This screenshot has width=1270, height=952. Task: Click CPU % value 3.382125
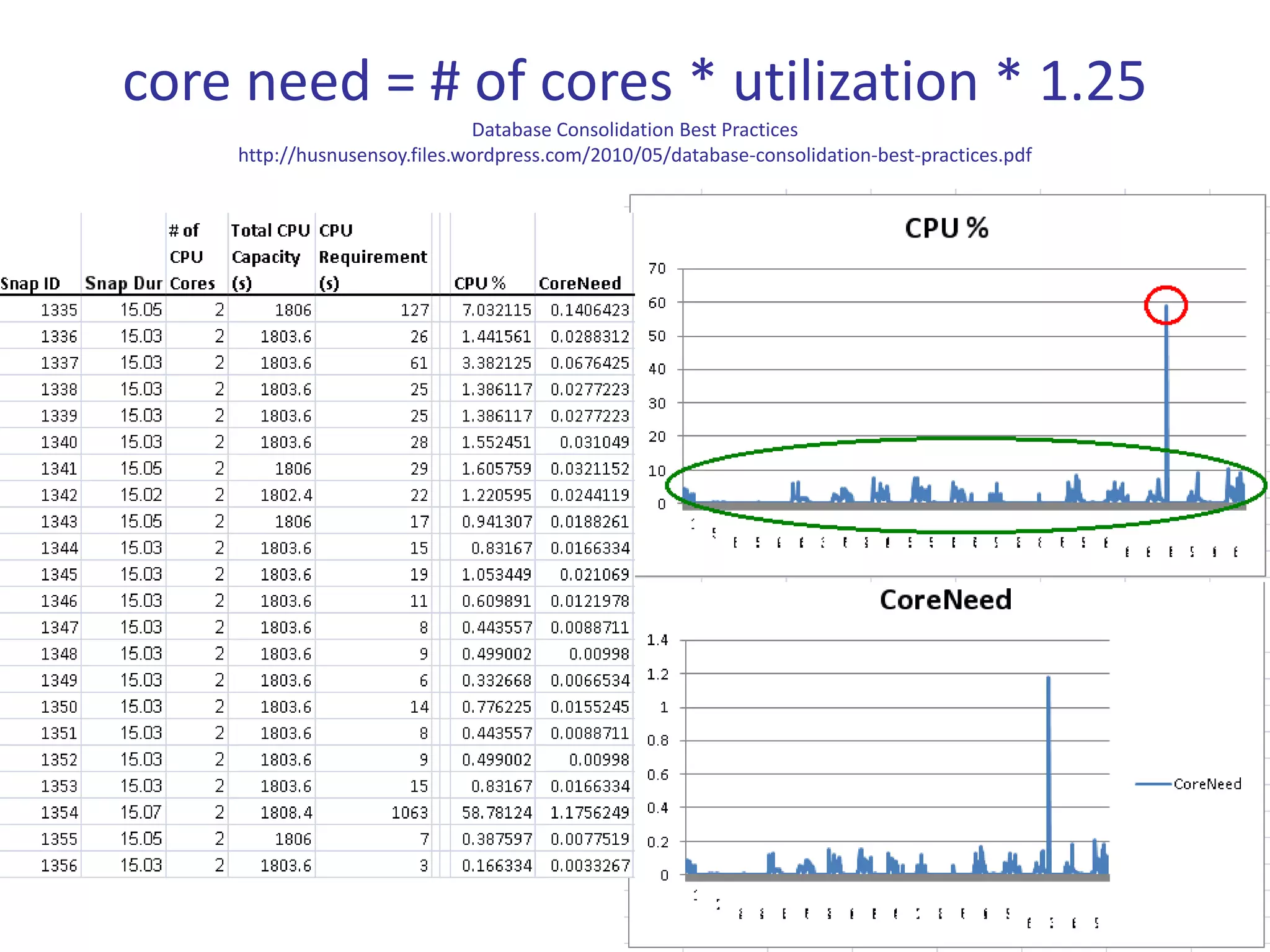[x=497, y=363]
